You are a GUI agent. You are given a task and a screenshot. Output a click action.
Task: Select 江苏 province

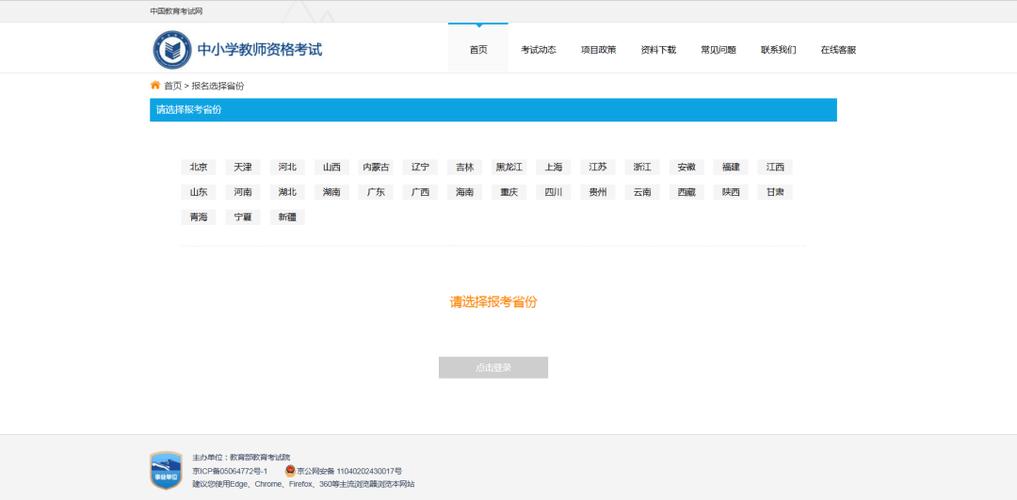[x=598, y=167]
